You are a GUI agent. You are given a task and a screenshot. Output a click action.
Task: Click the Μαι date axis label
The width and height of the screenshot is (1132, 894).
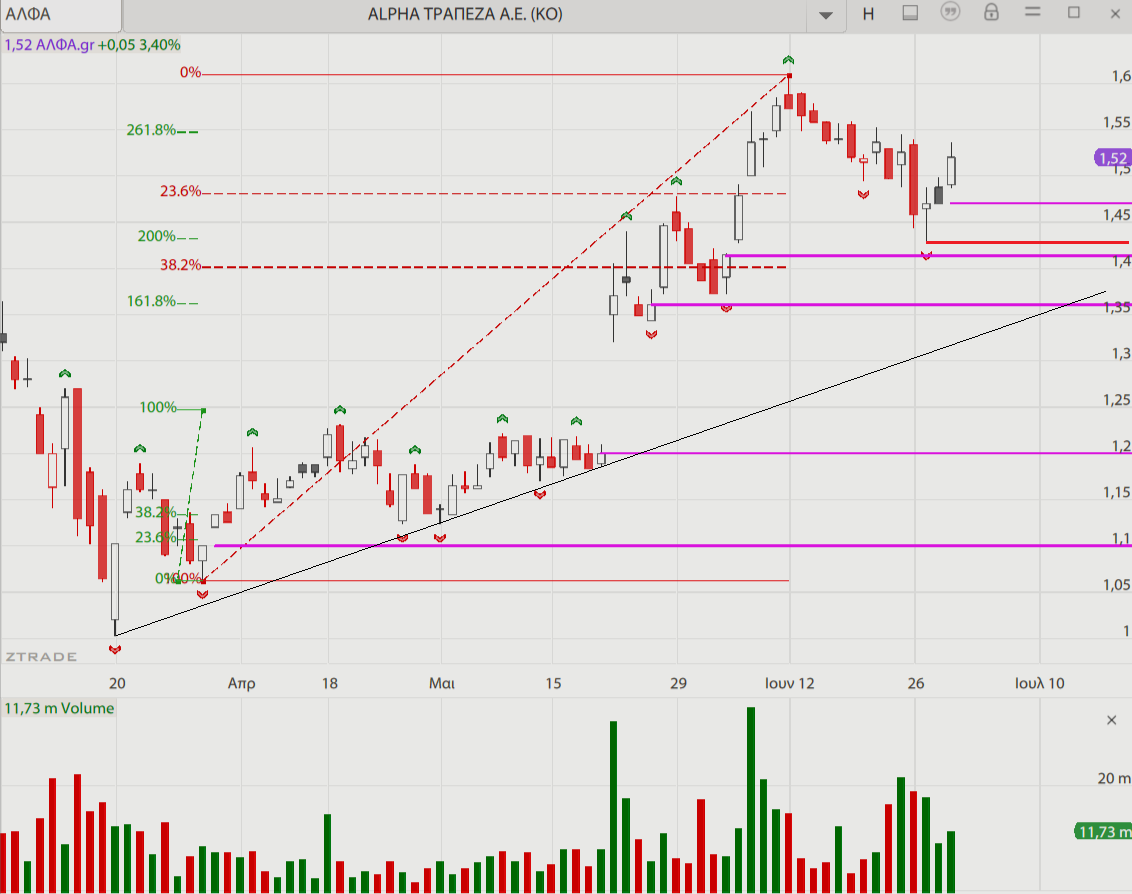click(x=442, y=683)
